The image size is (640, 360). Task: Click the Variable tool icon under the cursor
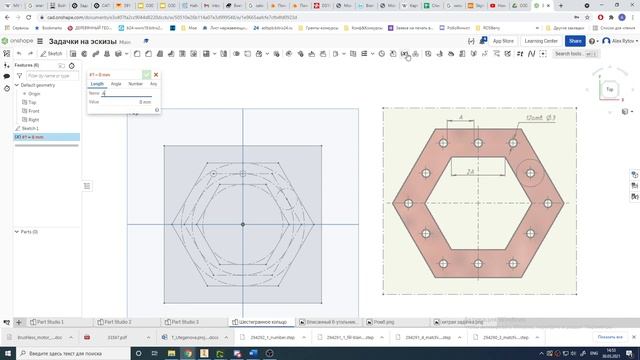pos(404,54)
